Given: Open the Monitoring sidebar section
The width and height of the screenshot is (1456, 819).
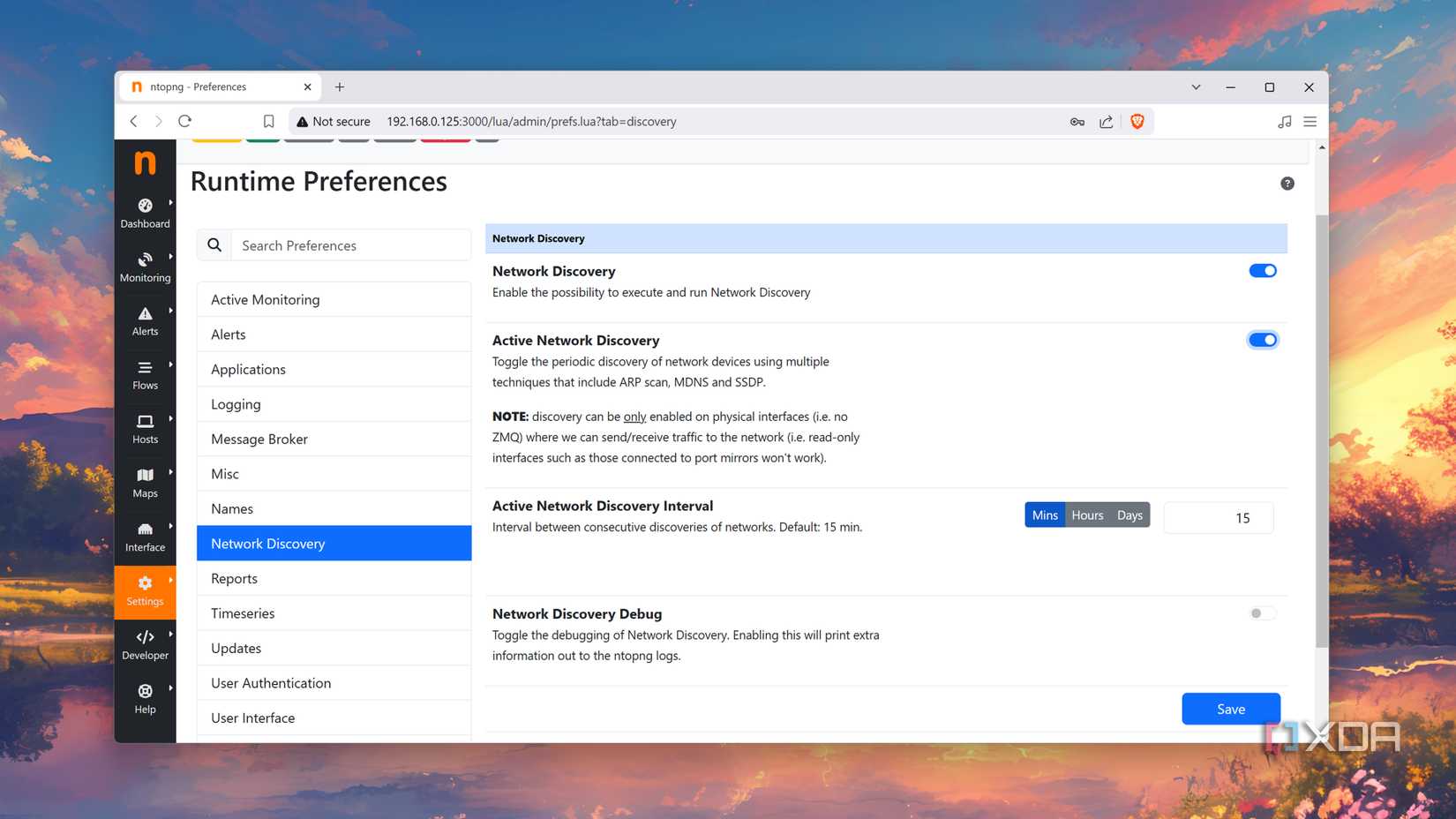Looking at the screenshot, I should (x=145, y=267).
